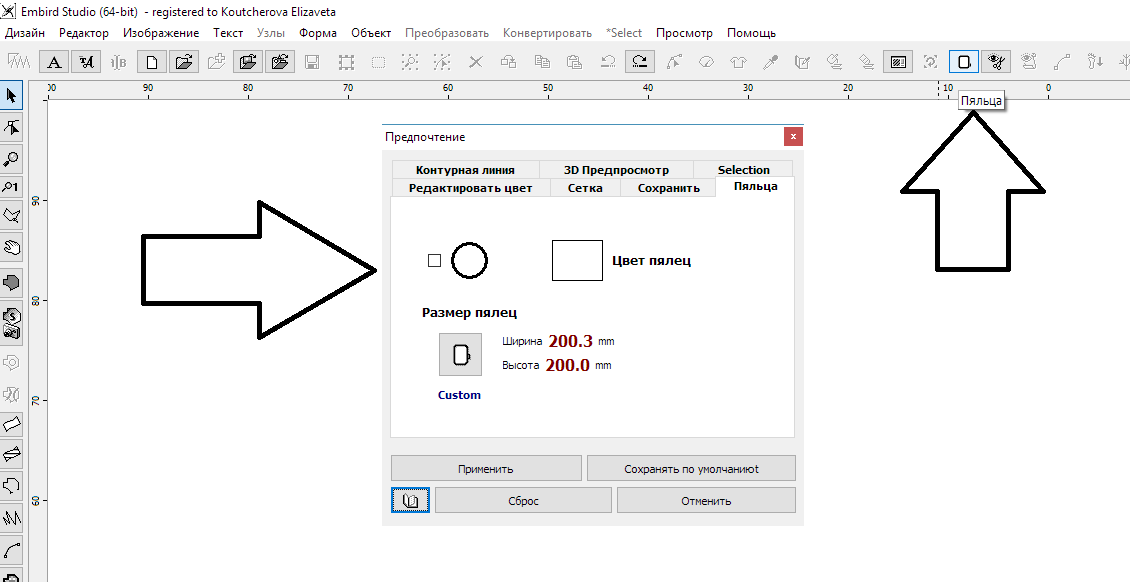Select the hand pan tool

coord(12,247)
